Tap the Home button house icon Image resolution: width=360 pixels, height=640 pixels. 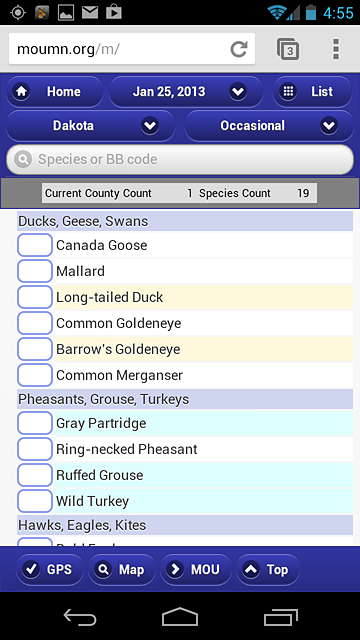click(21, 91)
